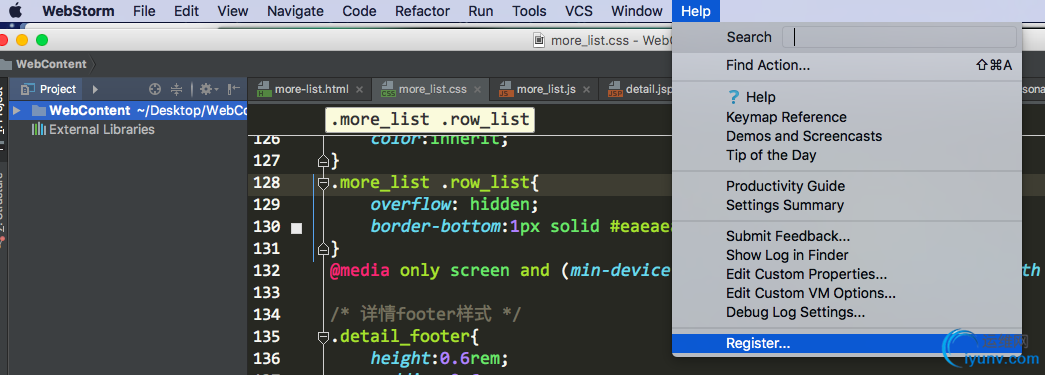
Task: Open the Project view dropdown
Action: pos(95,89)
